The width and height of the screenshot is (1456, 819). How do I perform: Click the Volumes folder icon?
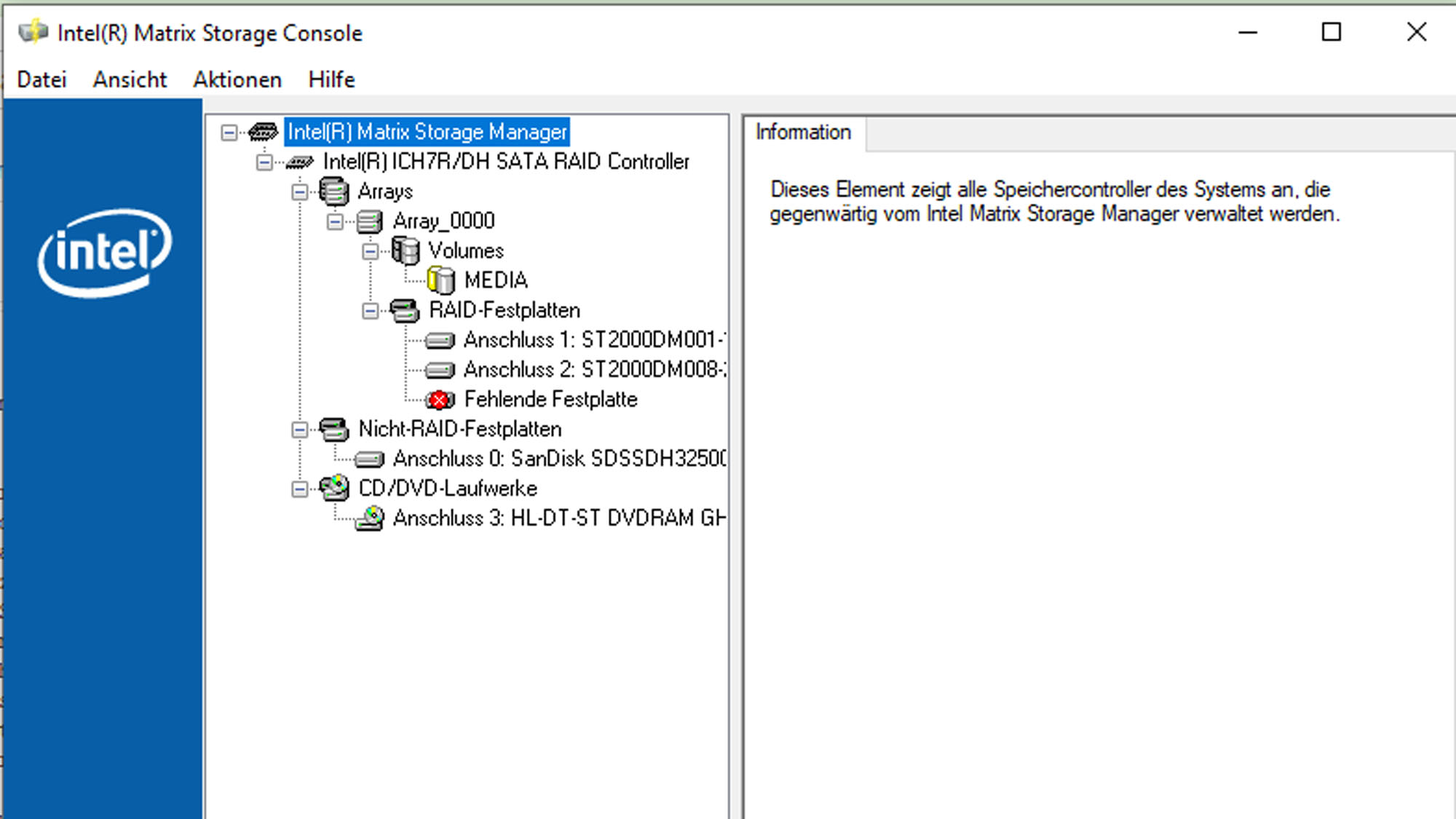coord(405,251)
